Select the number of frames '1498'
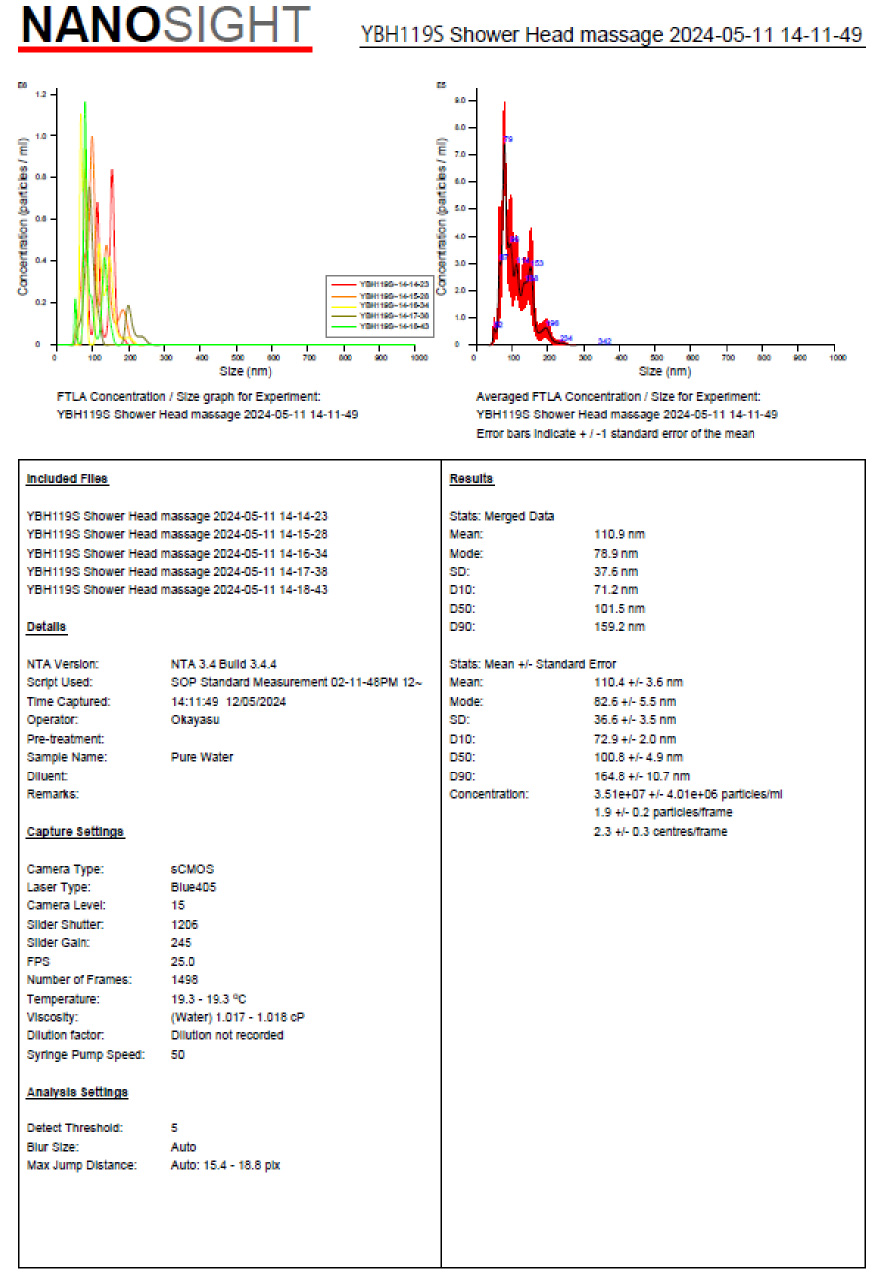891x1287 pixels. point(185,980)
